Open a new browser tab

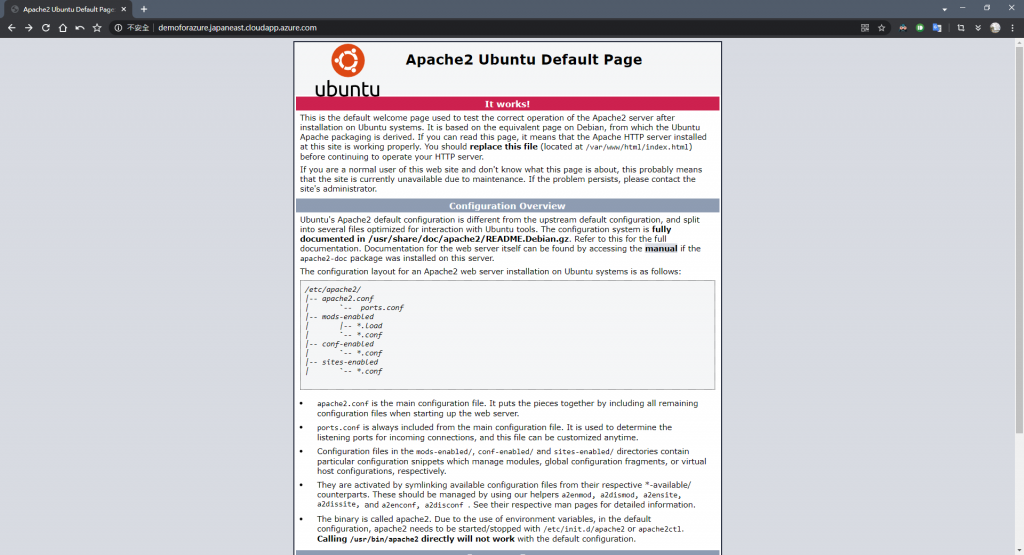(x=144, y=9)
